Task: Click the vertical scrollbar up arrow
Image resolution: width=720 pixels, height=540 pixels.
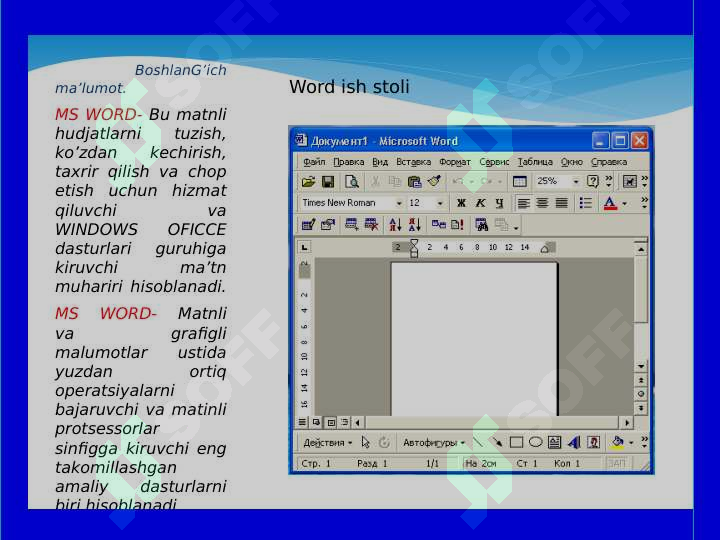Action: click(641, 249)
